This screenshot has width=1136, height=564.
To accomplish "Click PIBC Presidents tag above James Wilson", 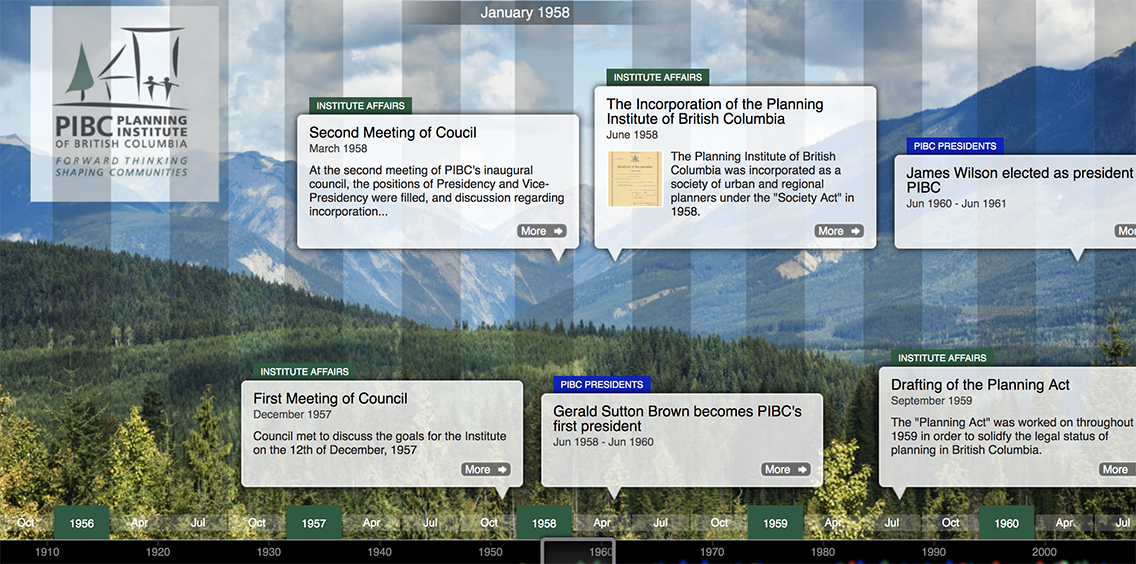I will pos(955,146).
